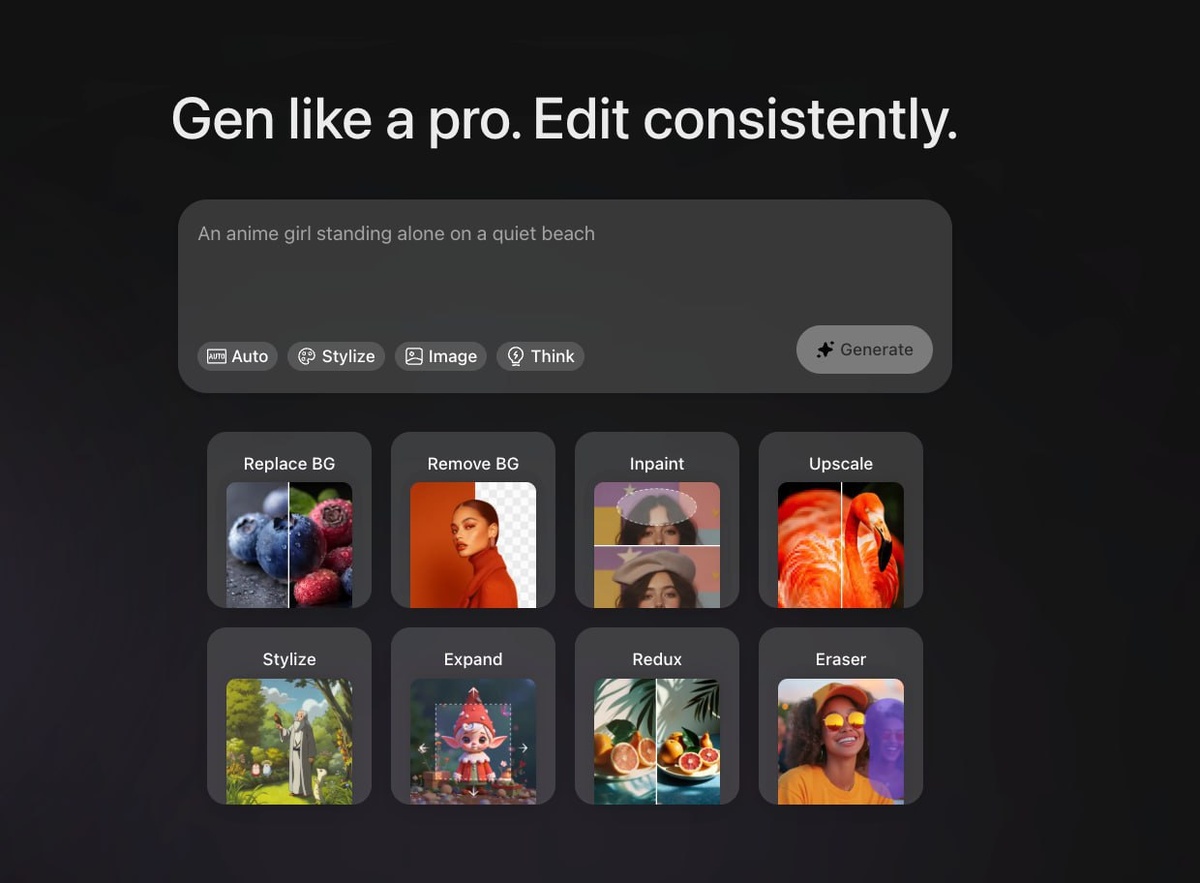Open the Redux grapefruit thumbnail
The width and height of the screenshot is (1200, 883).
(657, 741)
